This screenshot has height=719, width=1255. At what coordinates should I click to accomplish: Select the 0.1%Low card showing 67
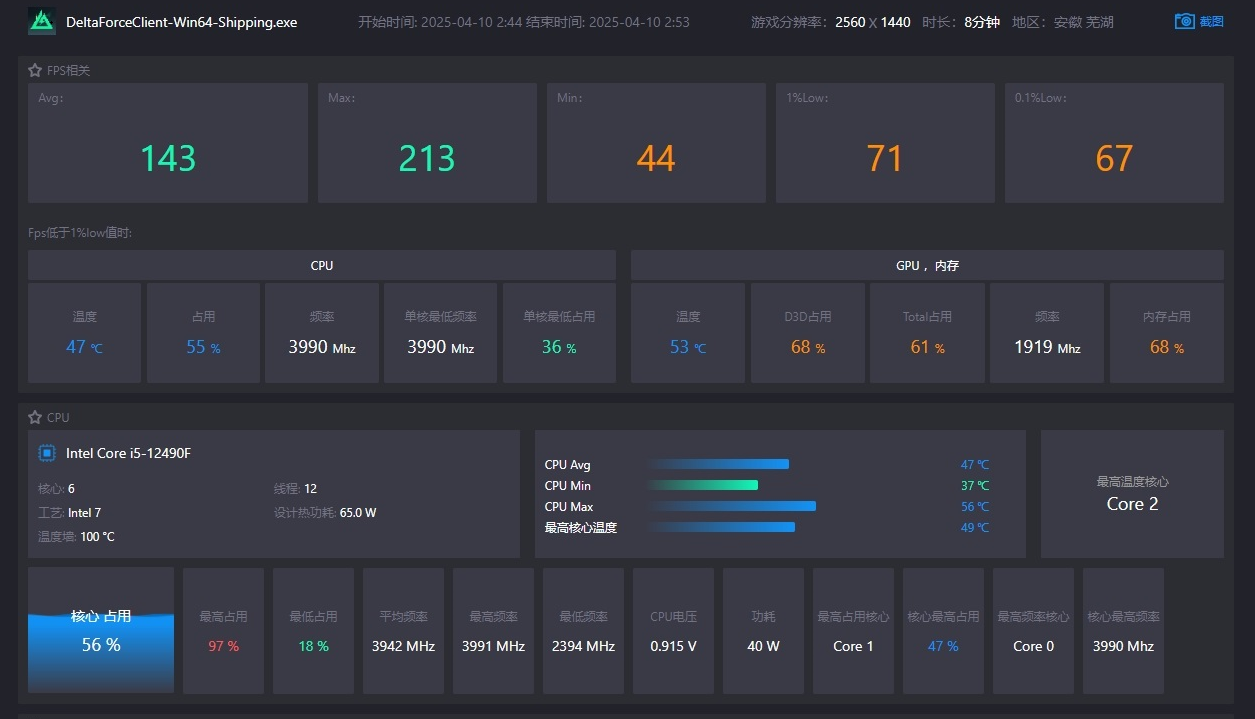coord(1114,144)
